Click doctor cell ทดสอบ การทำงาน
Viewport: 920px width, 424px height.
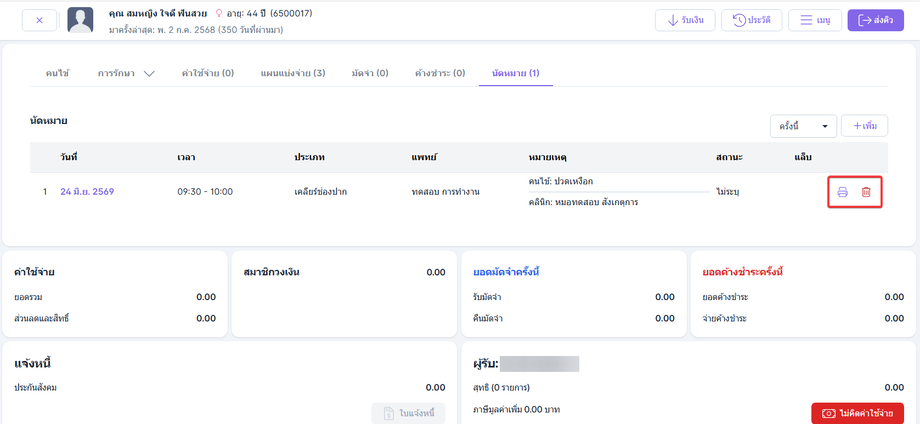(x=446, y=192)
